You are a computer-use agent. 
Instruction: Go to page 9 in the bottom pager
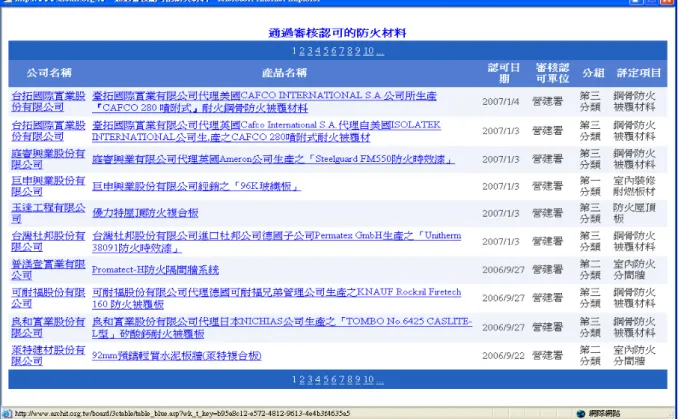358,379
